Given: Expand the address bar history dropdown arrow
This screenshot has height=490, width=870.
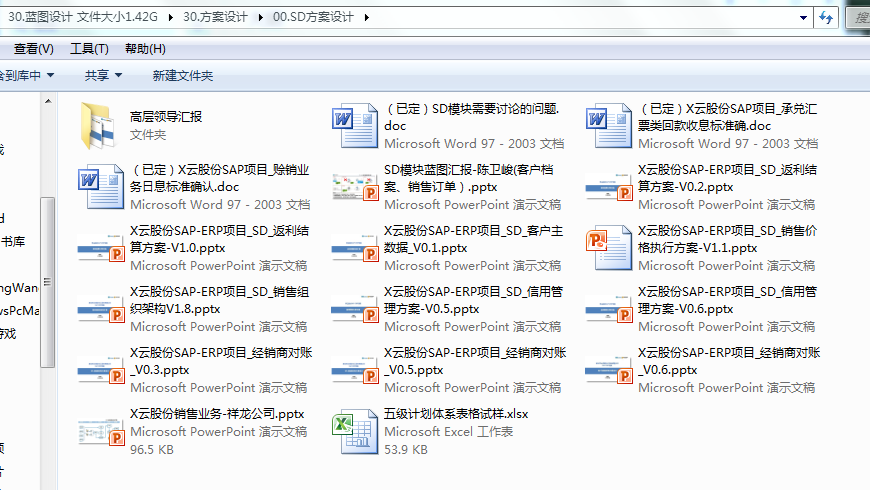Looking at the screenshot, I should pos(804,18).
